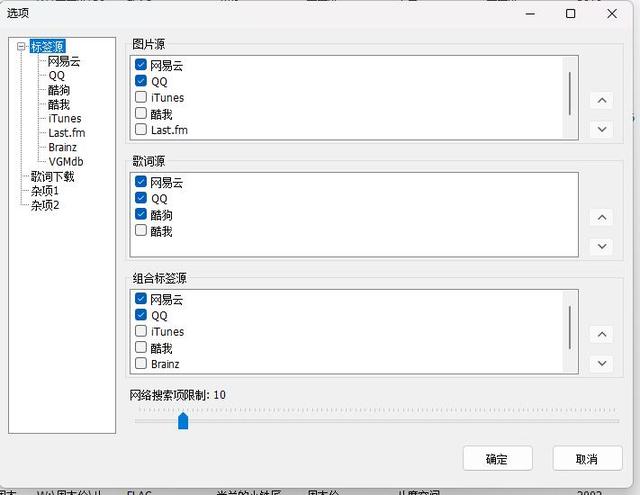
Task: Click down arrow beside 组合标签源 list
Action: tap(602, 364)
